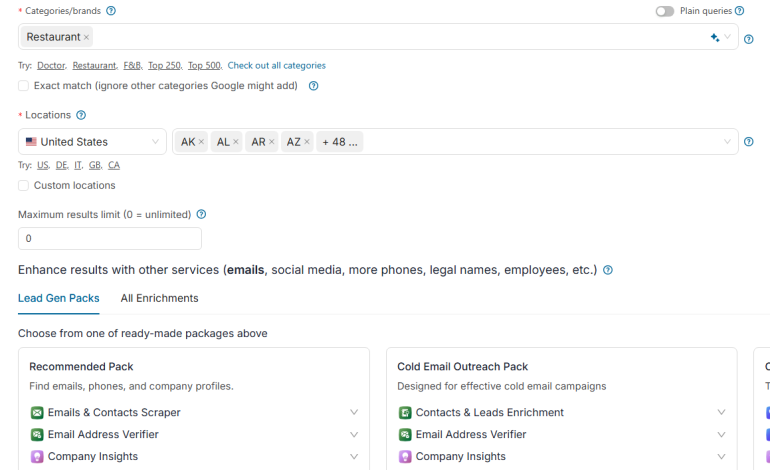The width and height of the screenshot is (770, 470).
Task: Open the United States country dropdown
Action: 92,142
